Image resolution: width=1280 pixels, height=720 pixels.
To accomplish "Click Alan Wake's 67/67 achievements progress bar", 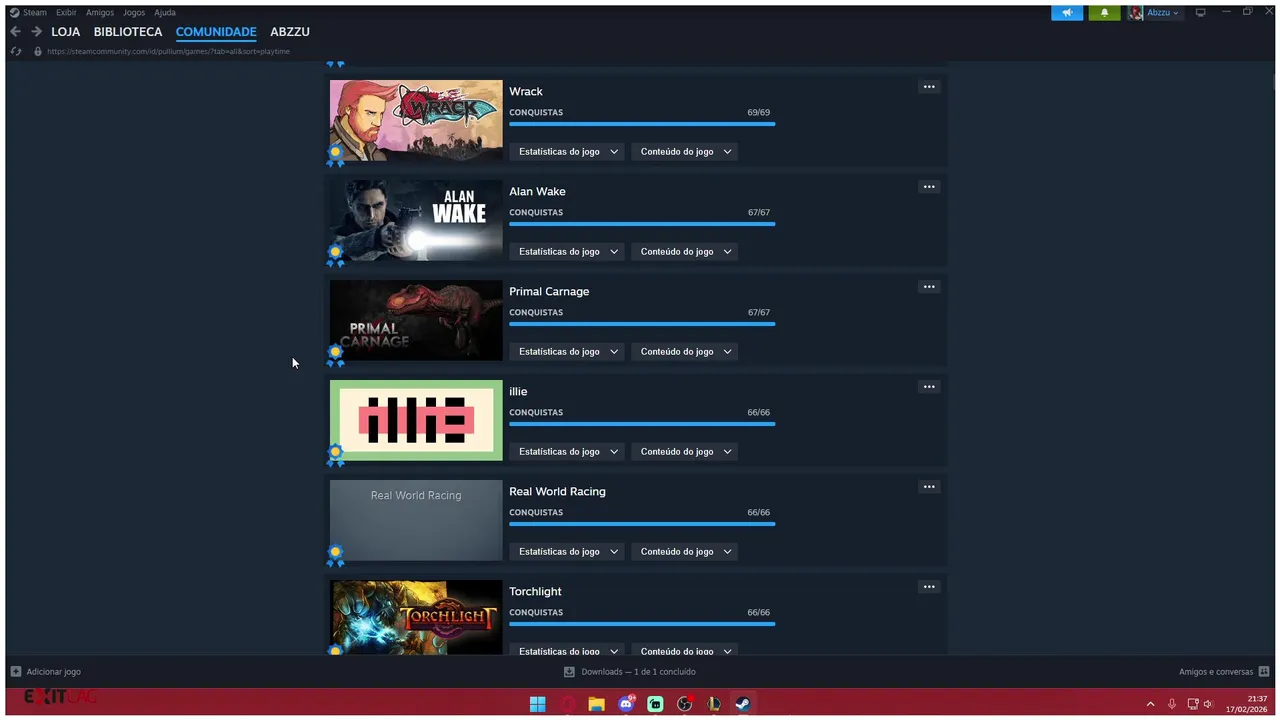I will coord(642,224).
